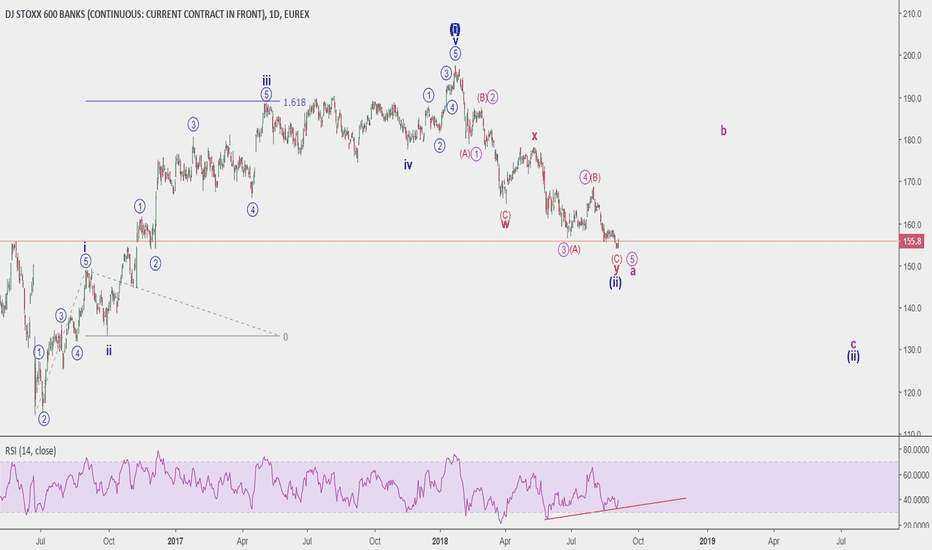Viewport: 932px width, 550px height.
Task: Click the 60.0000 RSI axis value
Action: 915,475
